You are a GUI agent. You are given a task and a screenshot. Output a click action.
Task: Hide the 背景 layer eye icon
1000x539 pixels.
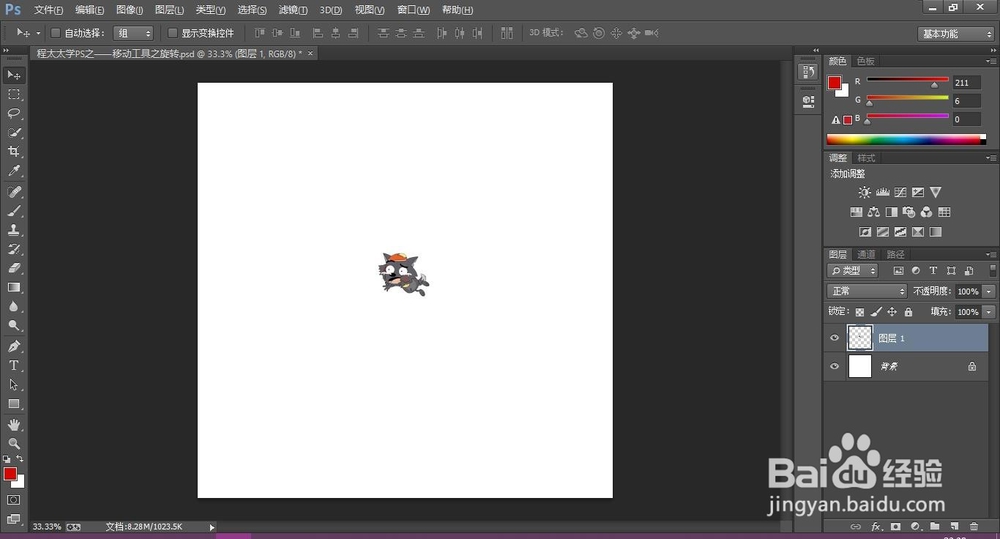coord(834,366)
